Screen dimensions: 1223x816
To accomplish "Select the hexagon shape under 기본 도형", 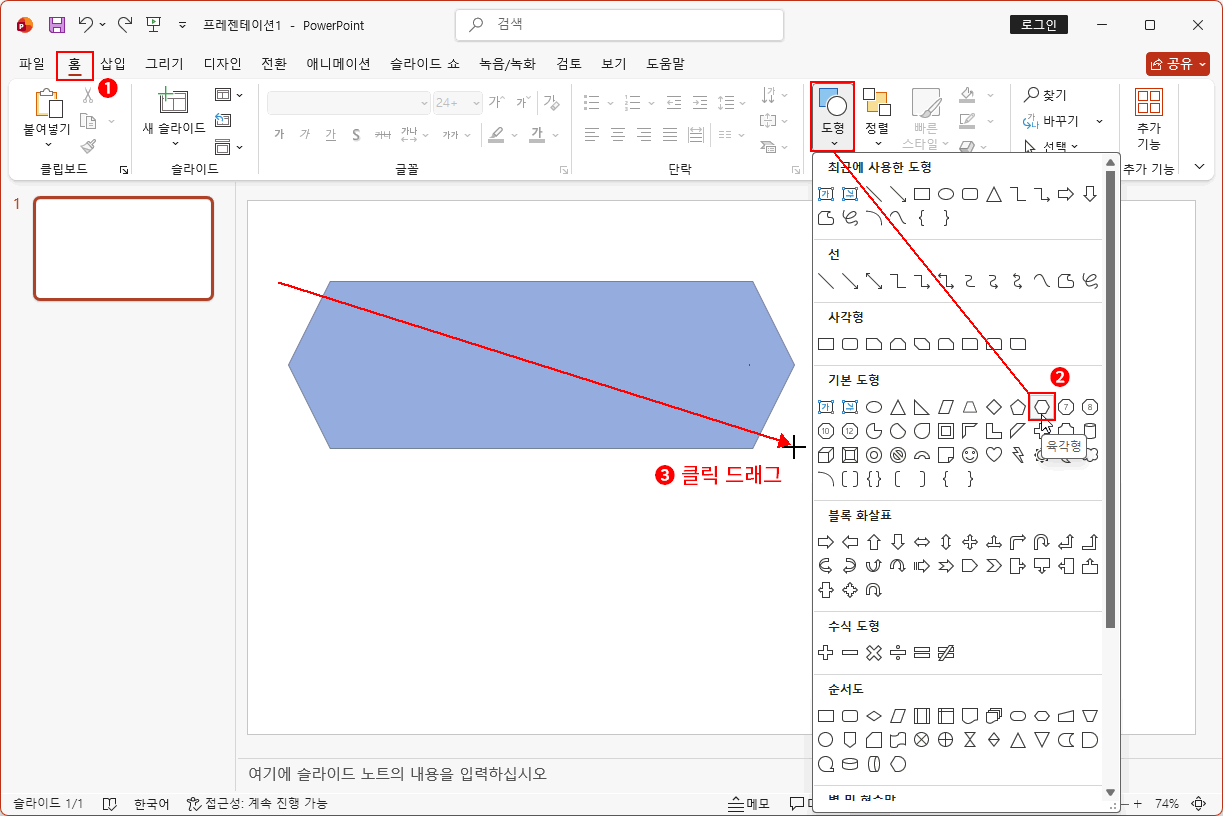I will coord(1043,406).
